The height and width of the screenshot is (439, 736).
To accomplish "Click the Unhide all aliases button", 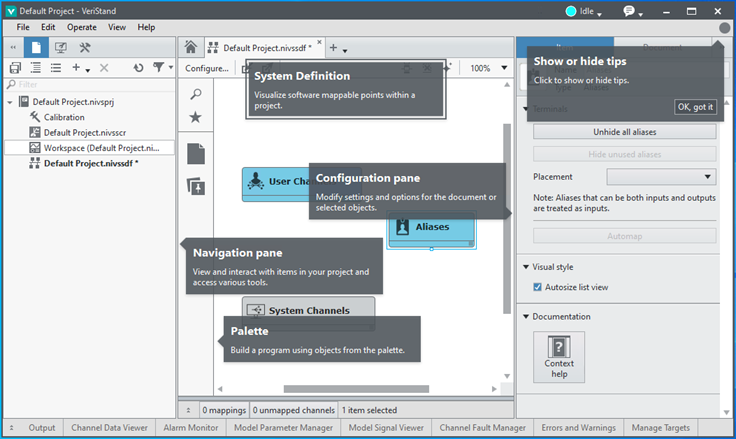I will (624, 132).
